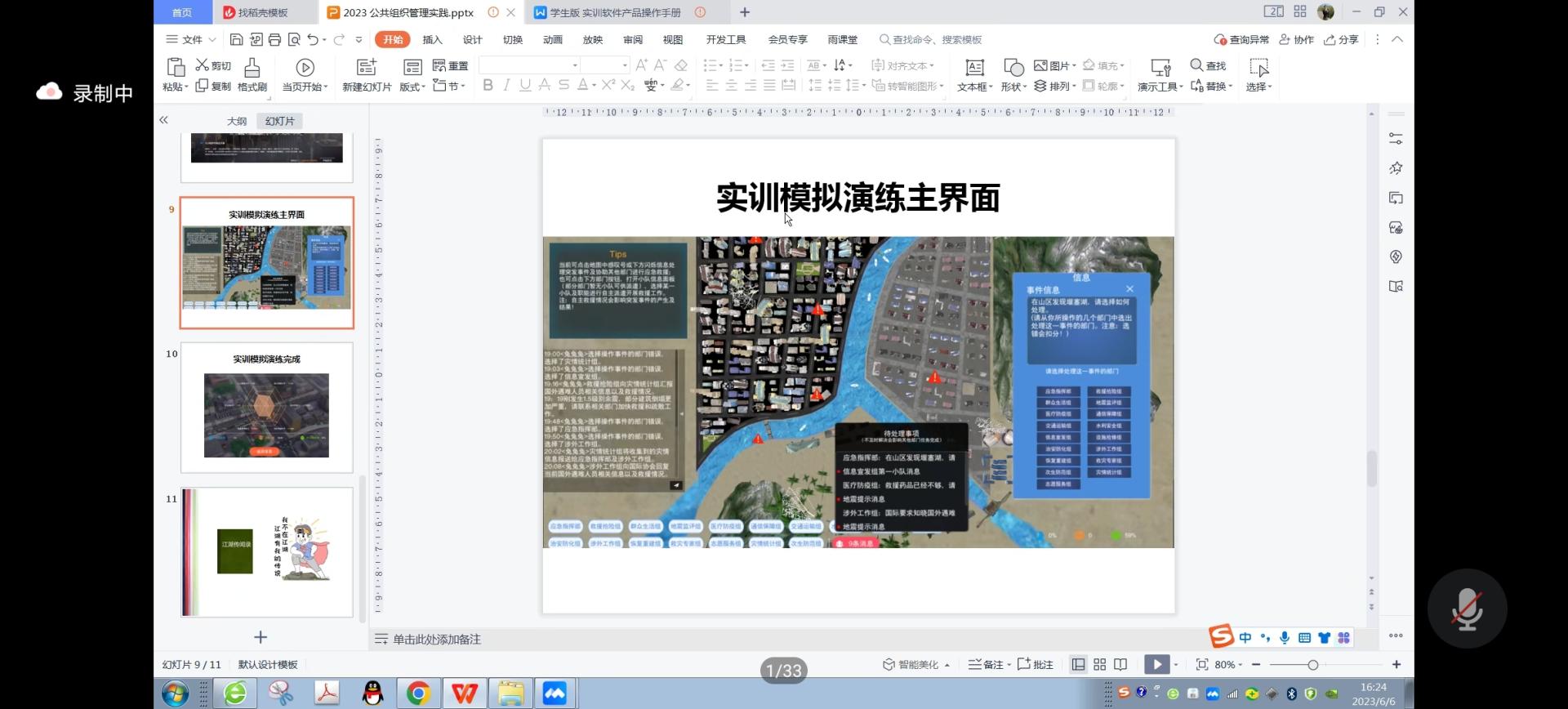Select slide 10 thumbnail 实训模拟演练完成
Screen dimensions: 1568x709
coord(267,408)
